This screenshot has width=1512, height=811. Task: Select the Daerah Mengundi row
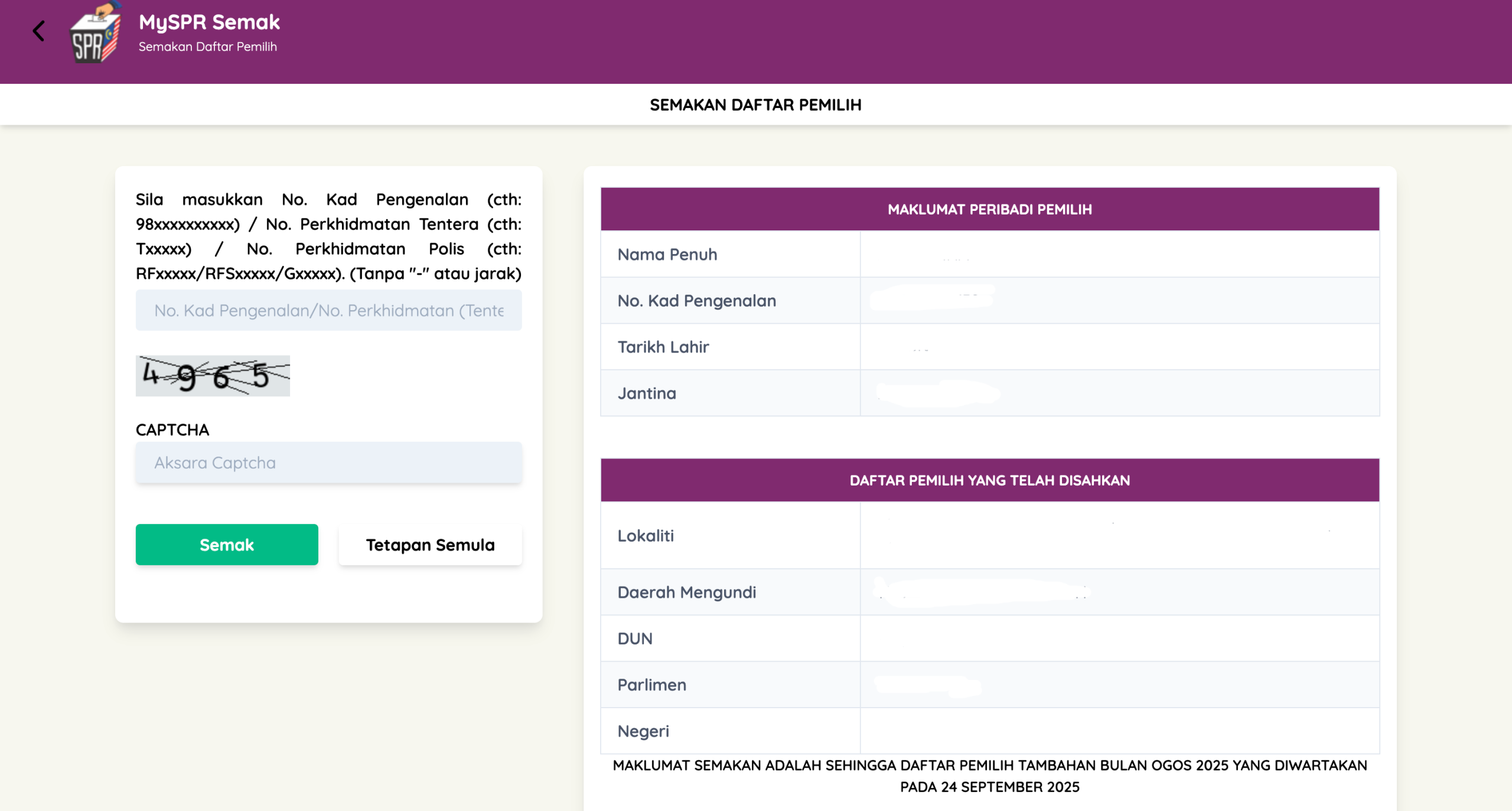click(x=989, y=592)
